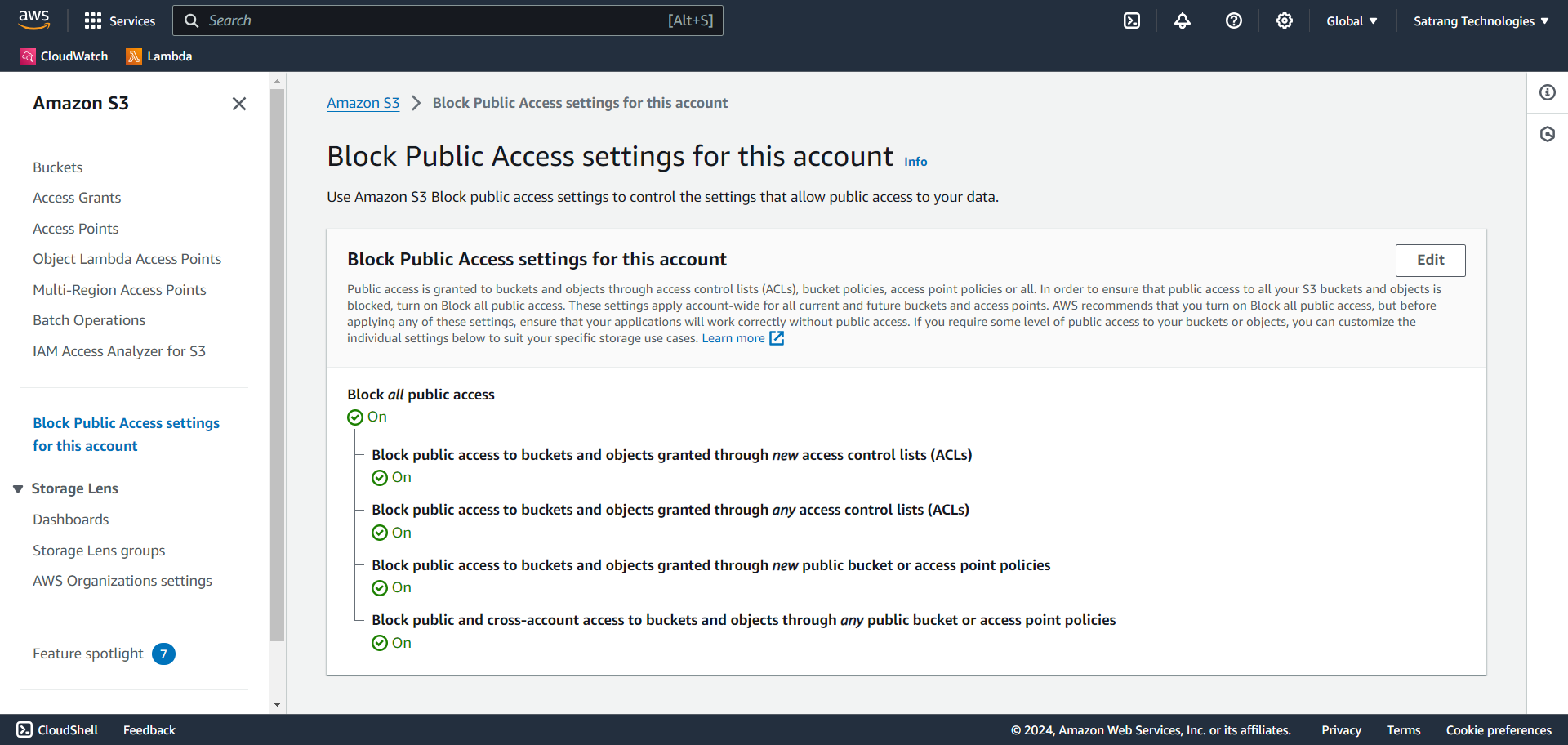Follow the Amazon S3 breadcrumb link

pyautogui.click(x=363, y=103)
